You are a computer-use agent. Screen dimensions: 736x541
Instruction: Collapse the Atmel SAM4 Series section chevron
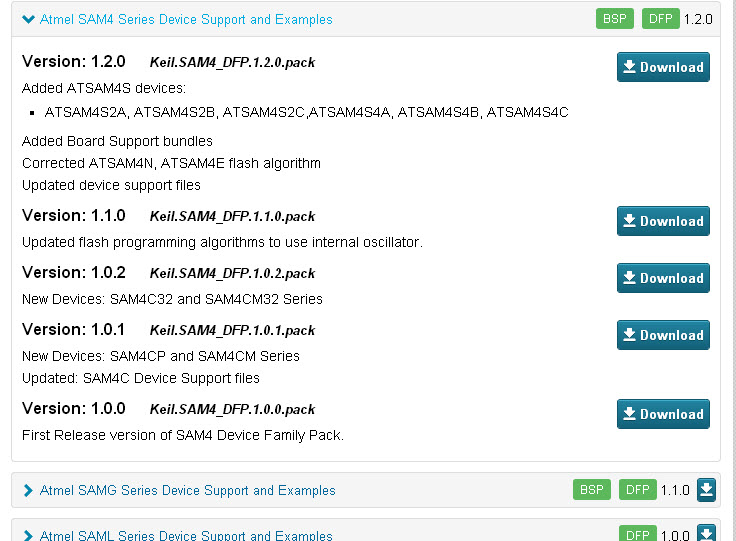pos(28,19)
